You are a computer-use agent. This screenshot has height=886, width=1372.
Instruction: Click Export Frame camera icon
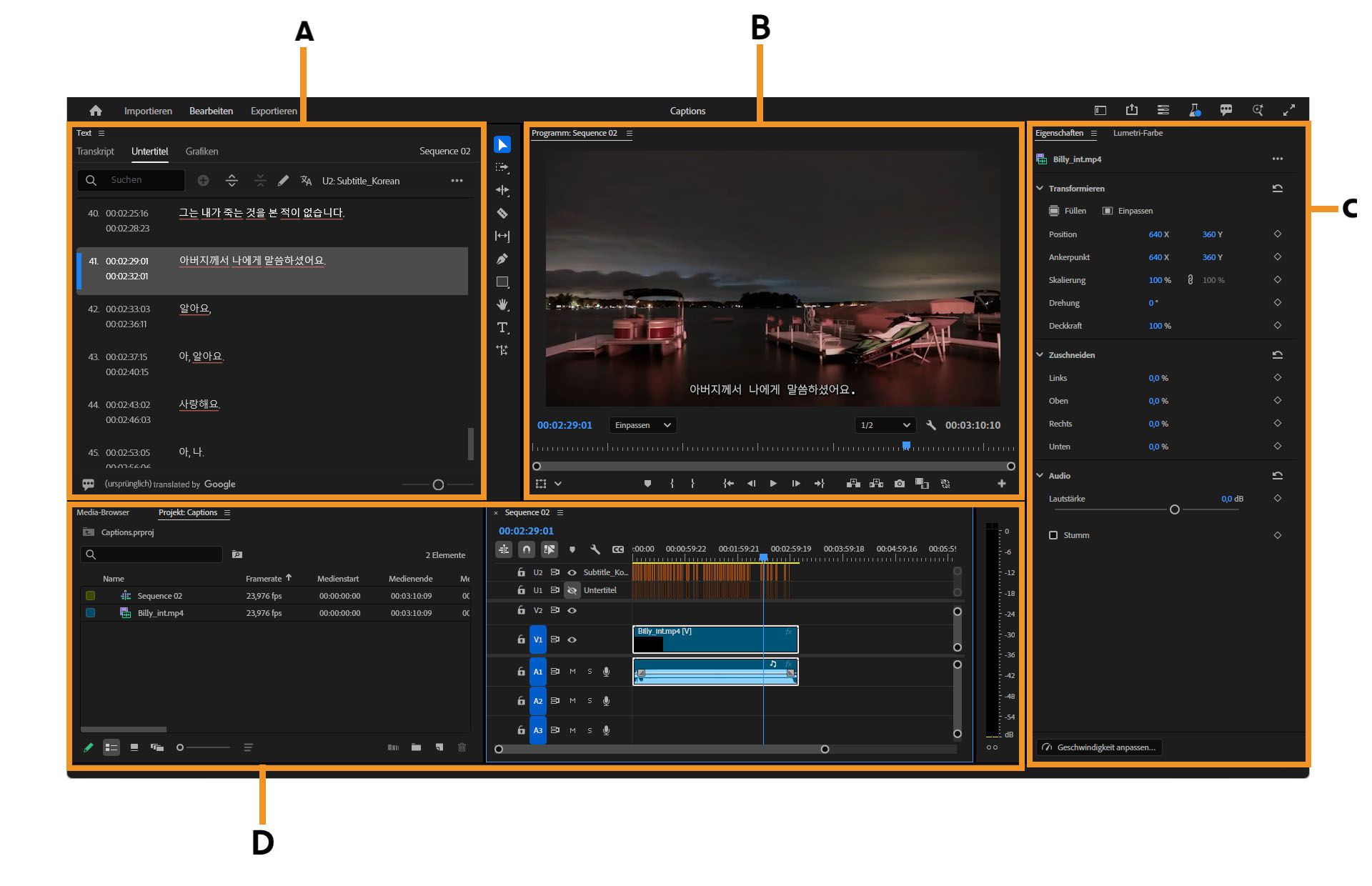pos(899,484)
